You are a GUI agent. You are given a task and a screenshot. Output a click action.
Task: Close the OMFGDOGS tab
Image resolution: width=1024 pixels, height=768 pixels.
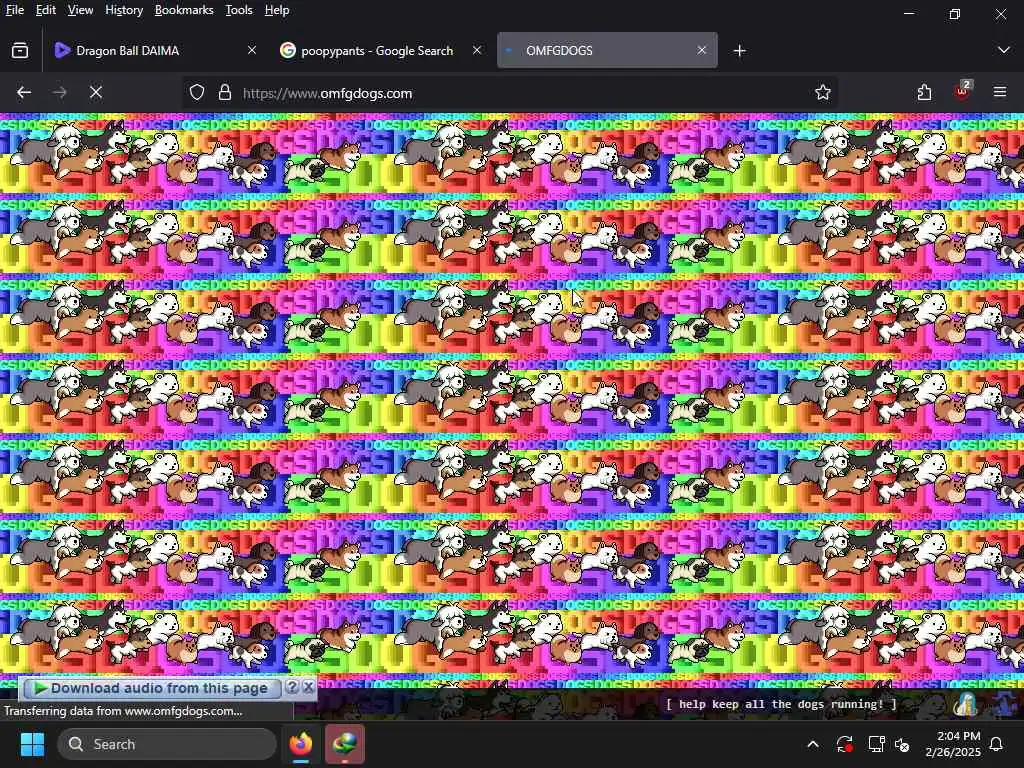point(701,50)
